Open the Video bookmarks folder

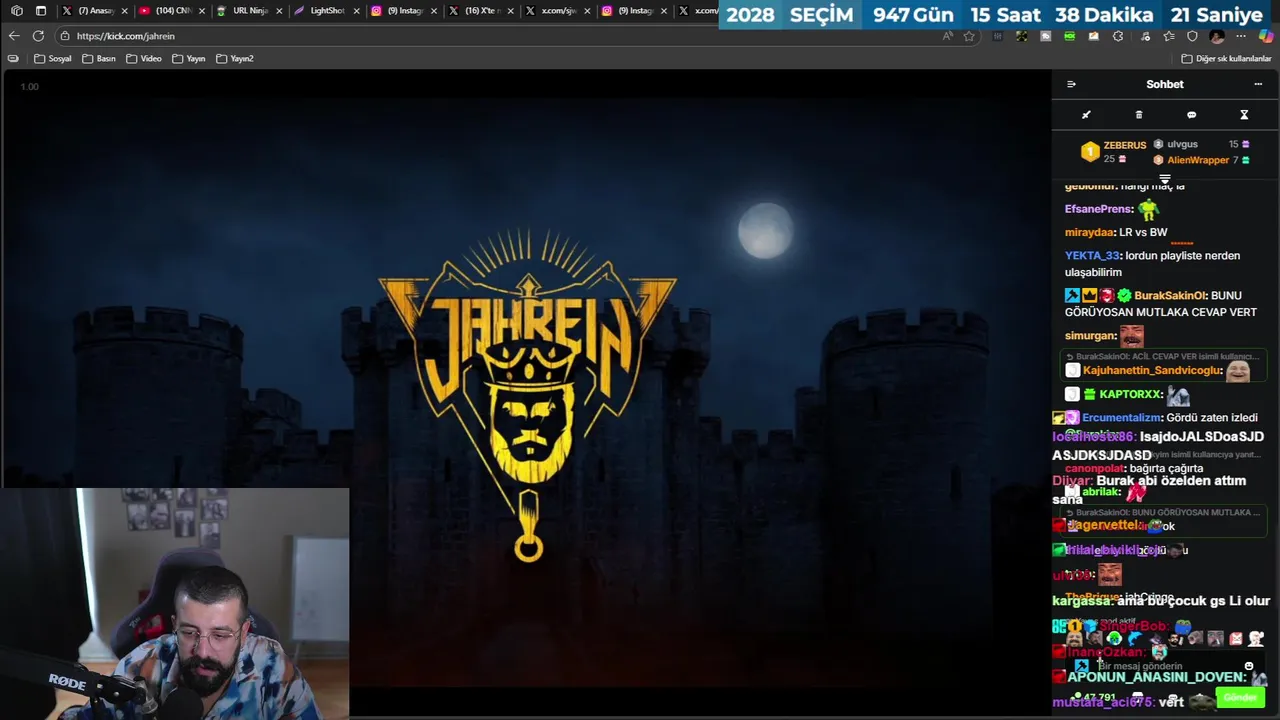pyautogui.click(x=144, y=59)
